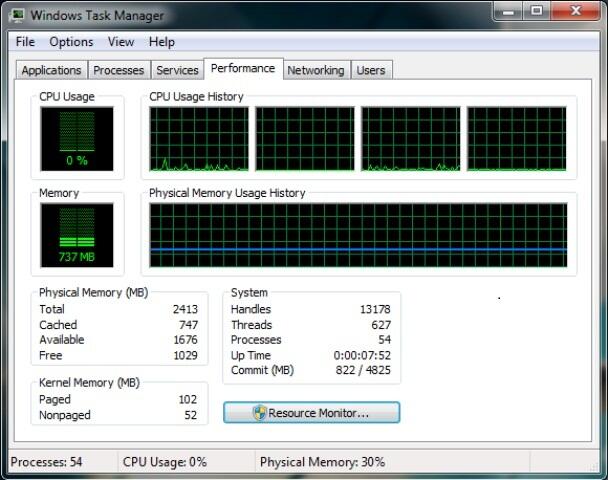Click the Commit value 822 / 4825
Viewport: 608px width, 480px height.
coord(363,370)
